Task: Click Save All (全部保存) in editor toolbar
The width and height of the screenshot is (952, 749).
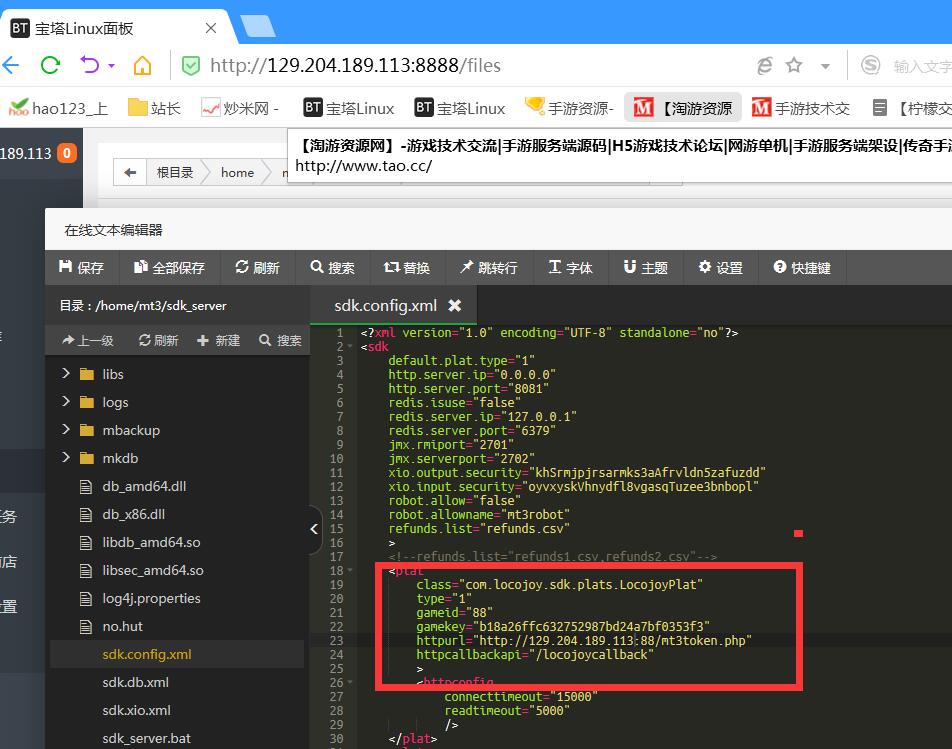Action: [168, 267]
